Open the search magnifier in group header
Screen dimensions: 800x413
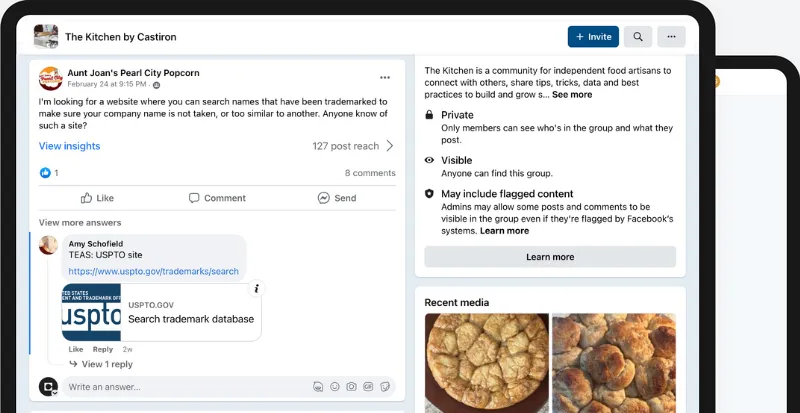[x=638, y=37]
